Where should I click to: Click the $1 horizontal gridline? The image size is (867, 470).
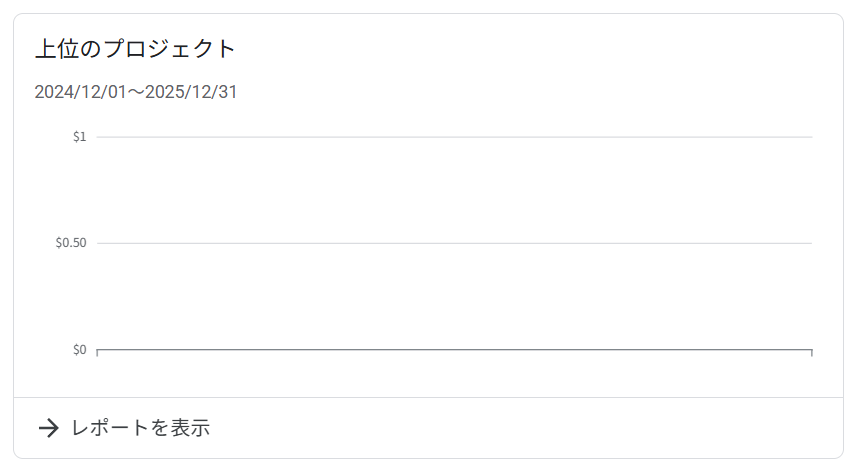pyautogui.click(x=455, y=137)
